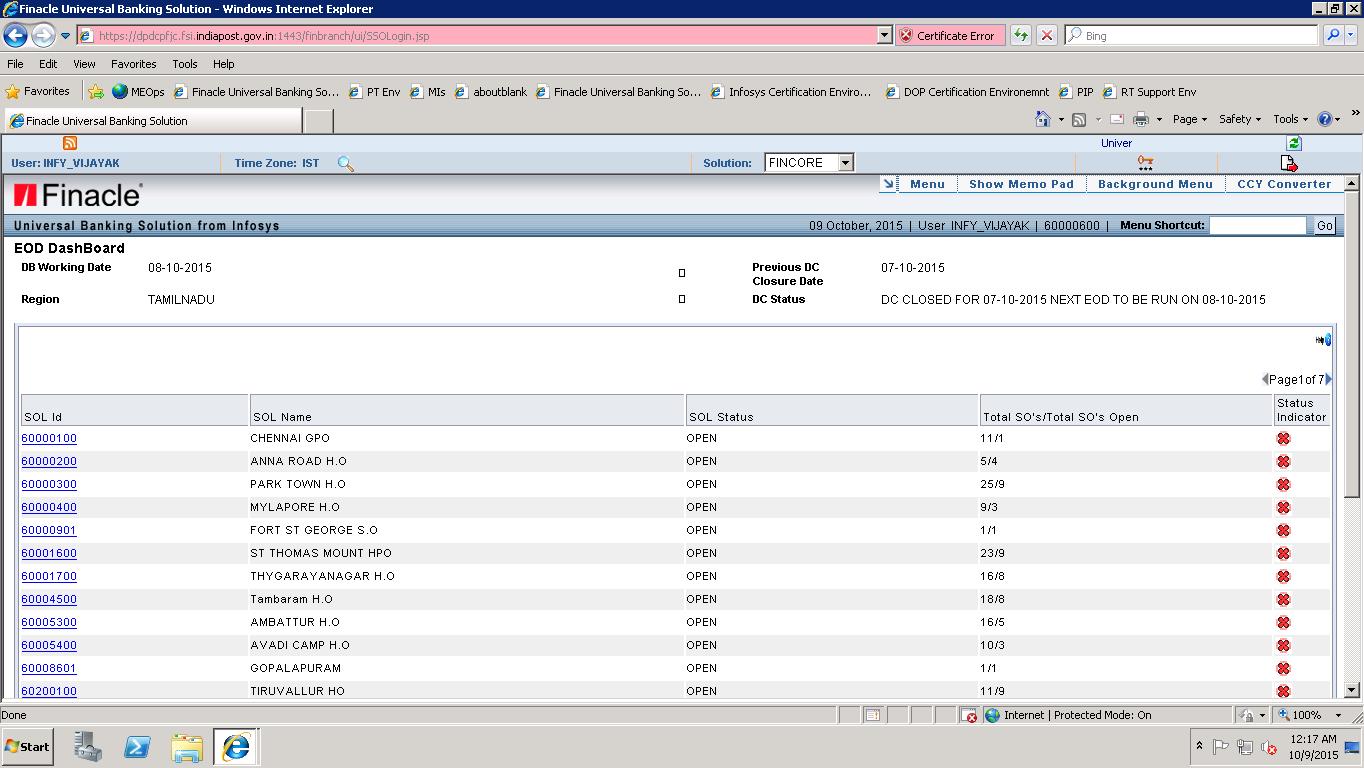Open the DOP Certification Environemnt bookmark
1364x768 pixels.
967,91
